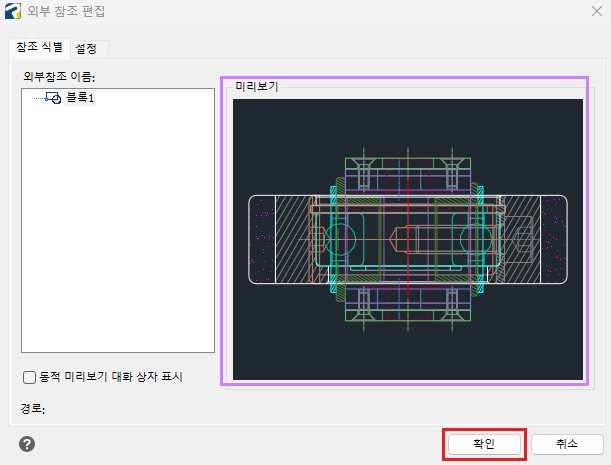
Task: Click the application logo in title bar
Action: [13, 11]
